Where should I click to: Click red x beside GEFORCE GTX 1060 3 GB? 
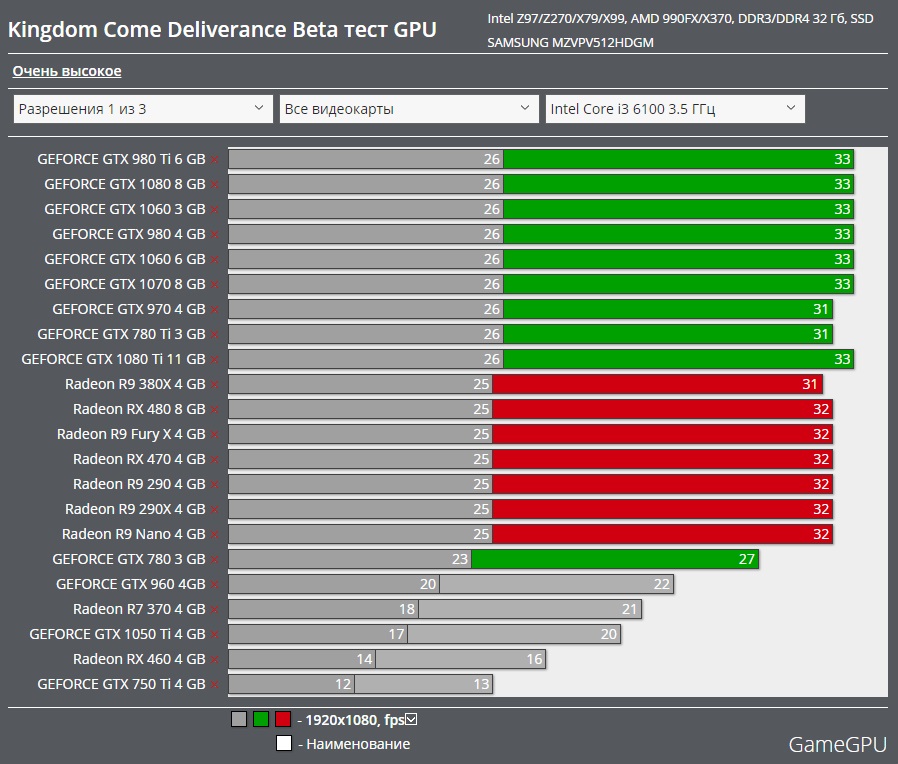click(215, 210)
